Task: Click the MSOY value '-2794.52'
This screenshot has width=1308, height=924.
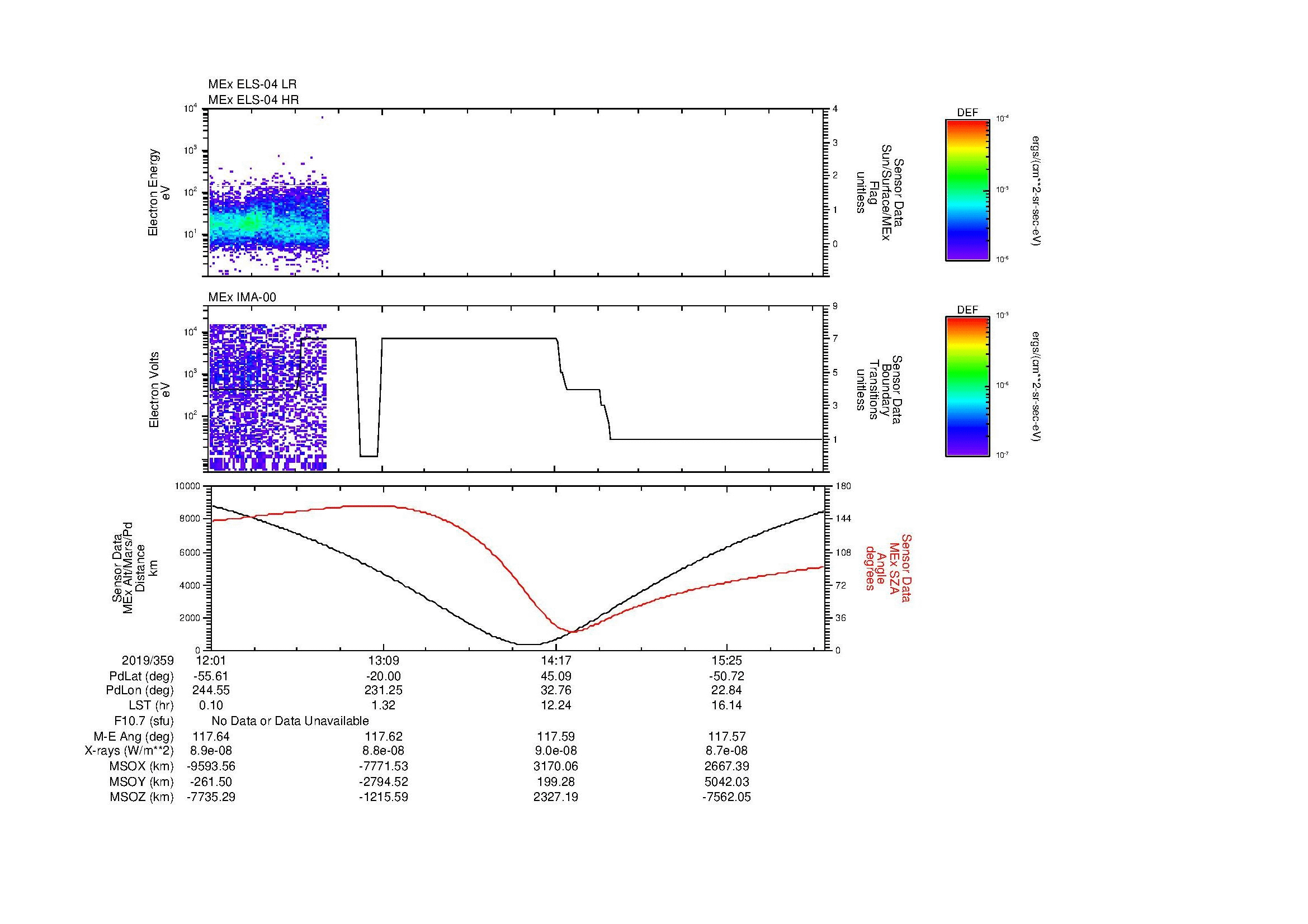Action: (384, 782)
